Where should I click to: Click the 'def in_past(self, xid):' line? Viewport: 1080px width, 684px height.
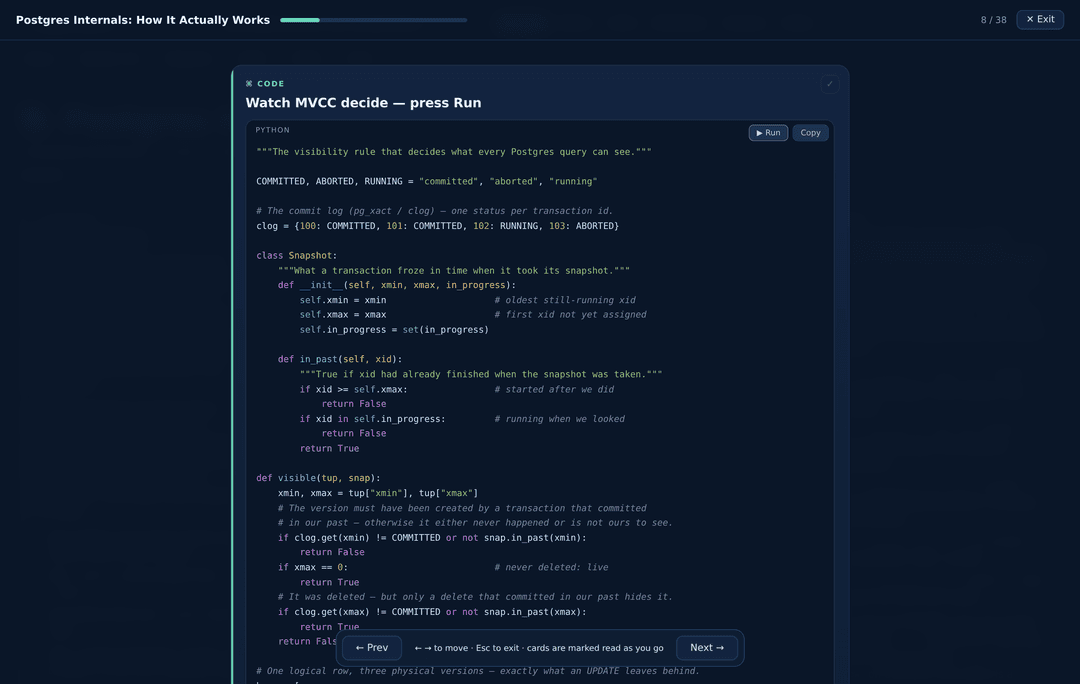340,359
